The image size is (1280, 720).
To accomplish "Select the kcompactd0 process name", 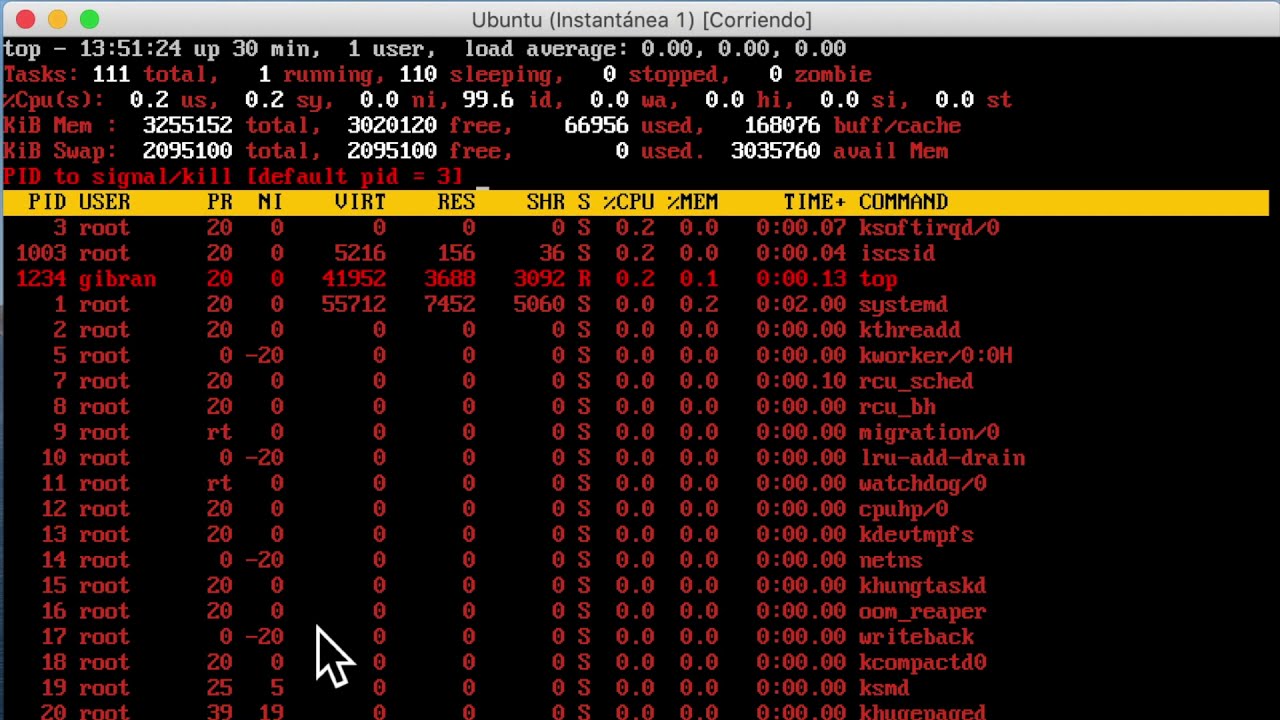I will pyautogui.click(x=923, y=662).
